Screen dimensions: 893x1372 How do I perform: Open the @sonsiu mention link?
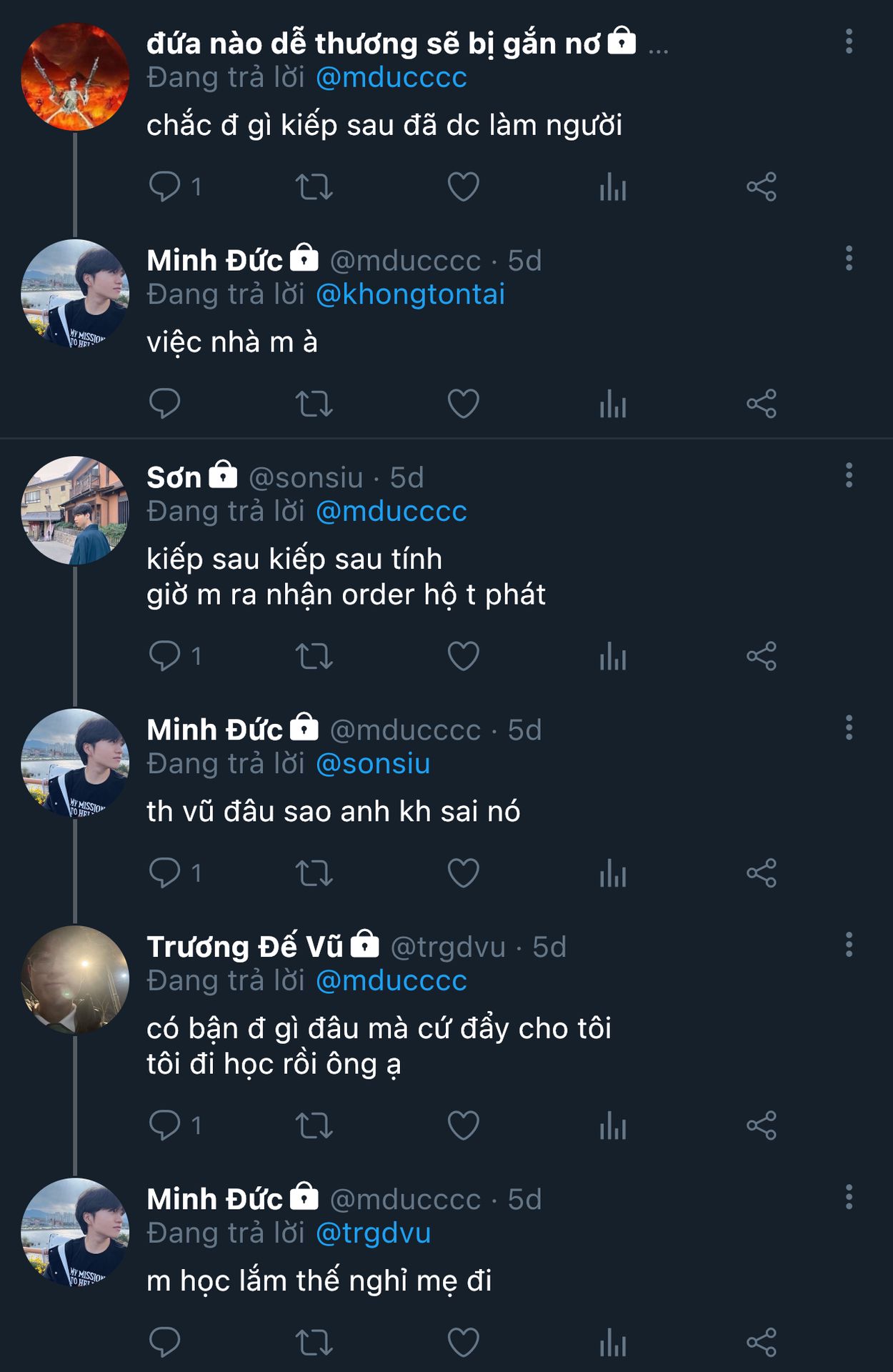pyautogui.click(x=373, y=764)
